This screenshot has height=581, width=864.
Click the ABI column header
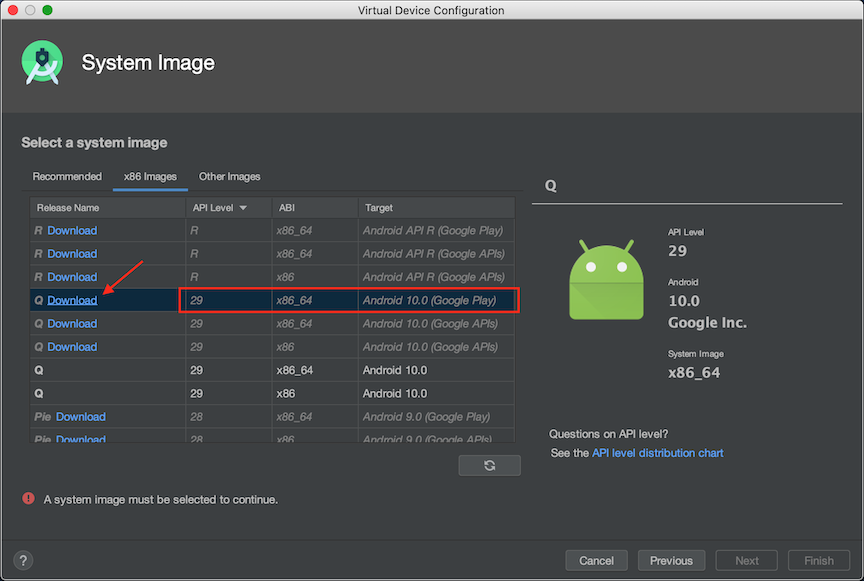(287, 207)
